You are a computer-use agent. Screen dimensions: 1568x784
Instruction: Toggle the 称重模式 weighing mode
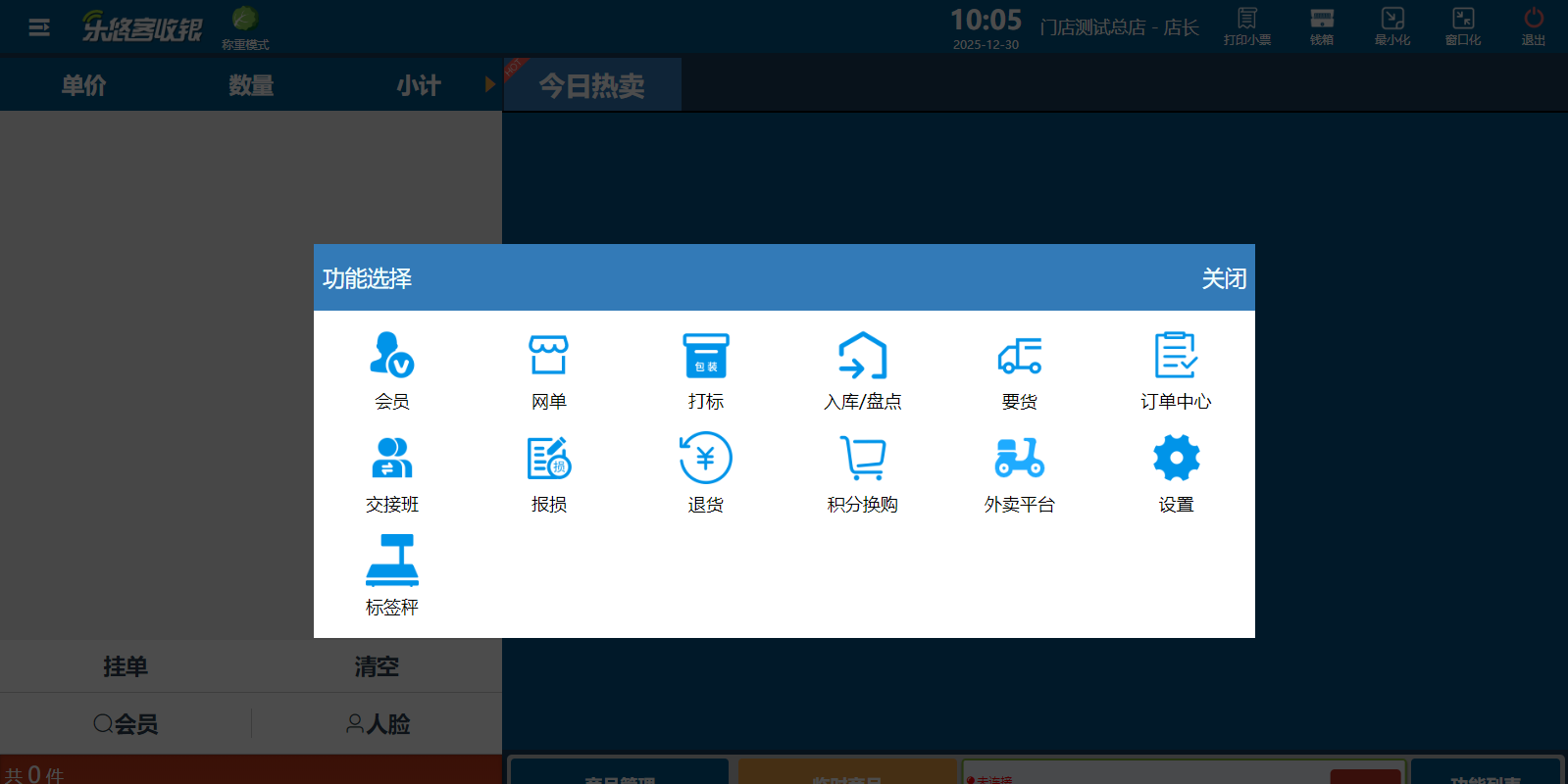click(244, 26)
